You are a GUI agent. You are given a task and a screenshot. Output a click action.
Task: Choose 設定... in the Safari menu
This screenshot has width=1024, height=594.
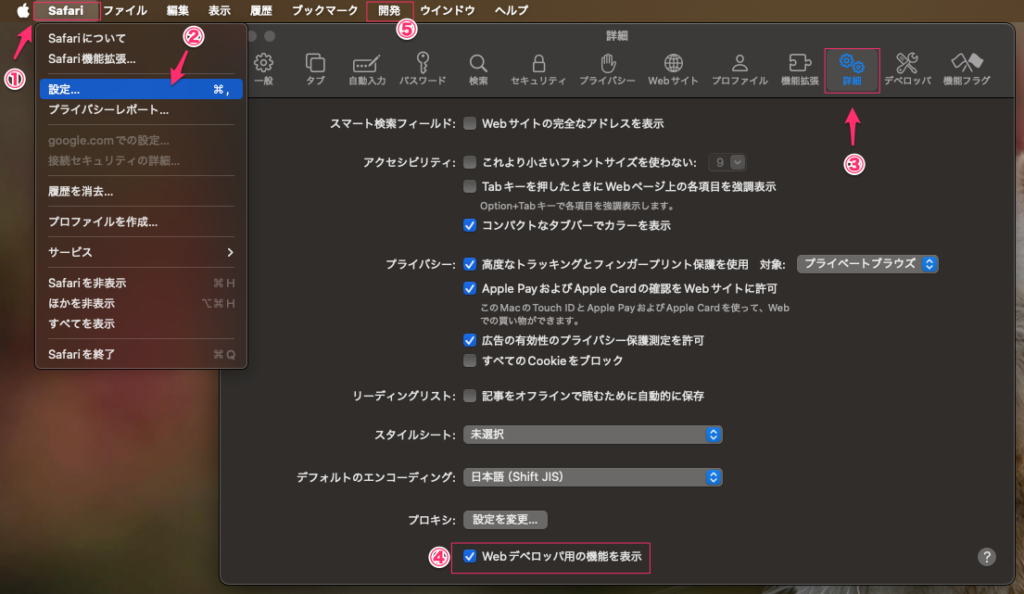click(x=140, y=90)
